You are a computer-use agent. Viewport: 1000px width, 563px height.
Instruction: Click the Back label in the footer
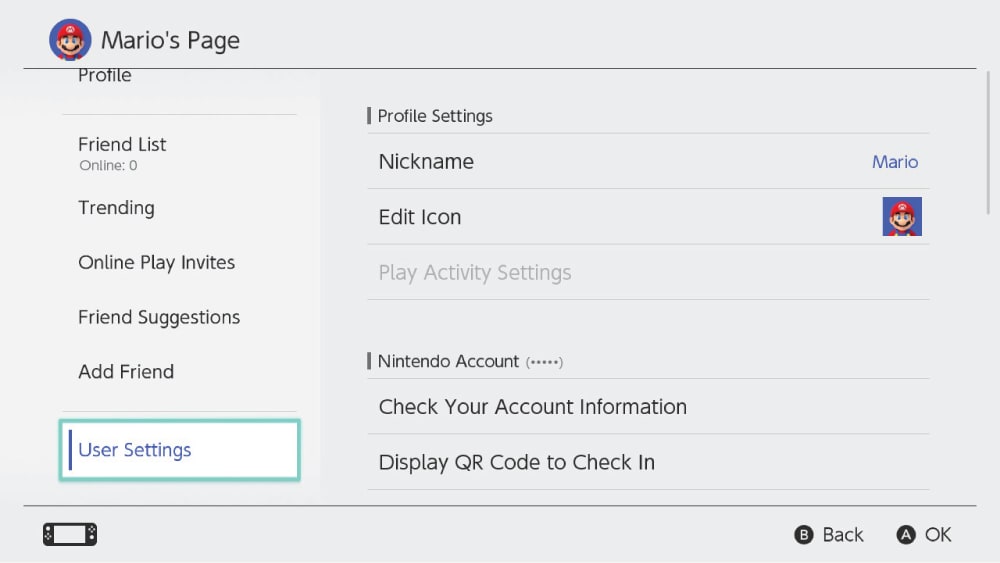point(842,535)
